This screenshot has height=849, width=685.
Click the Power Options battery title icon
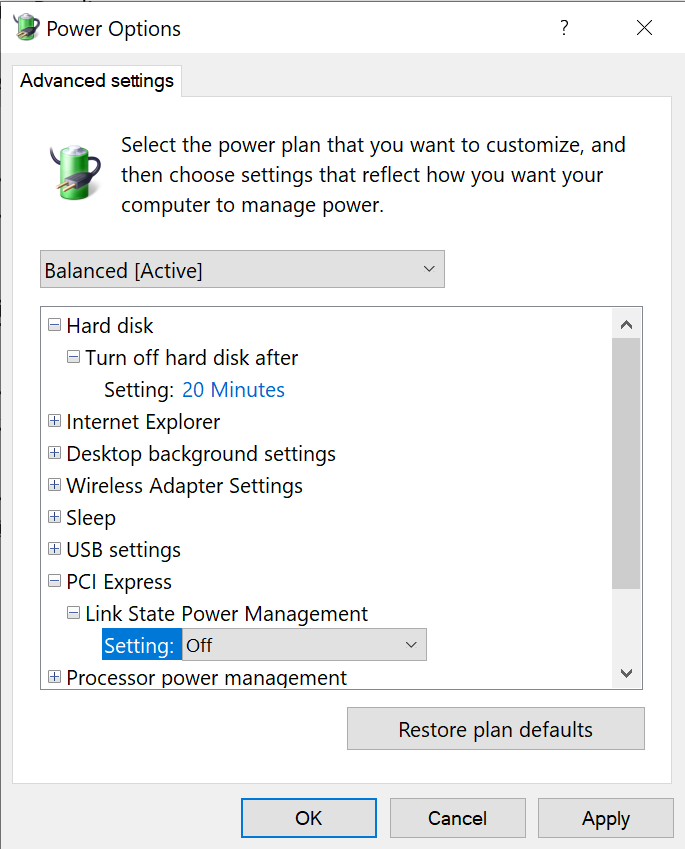pos(27,28)
